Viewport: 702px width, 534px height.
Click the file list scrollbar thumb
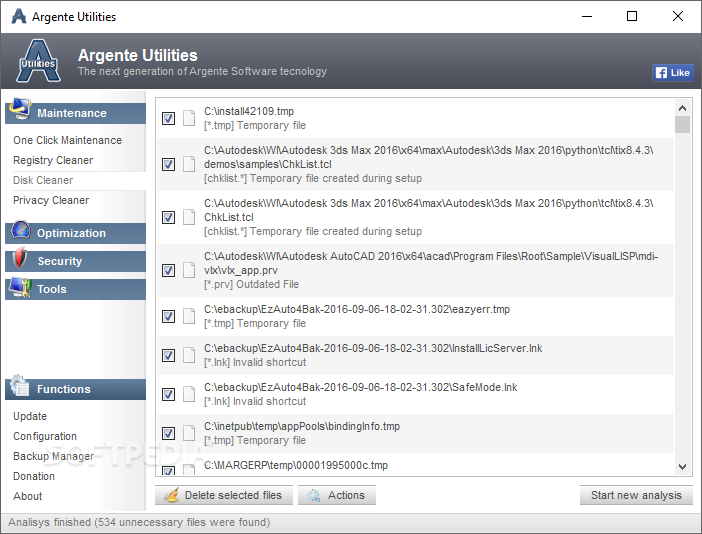682,124
